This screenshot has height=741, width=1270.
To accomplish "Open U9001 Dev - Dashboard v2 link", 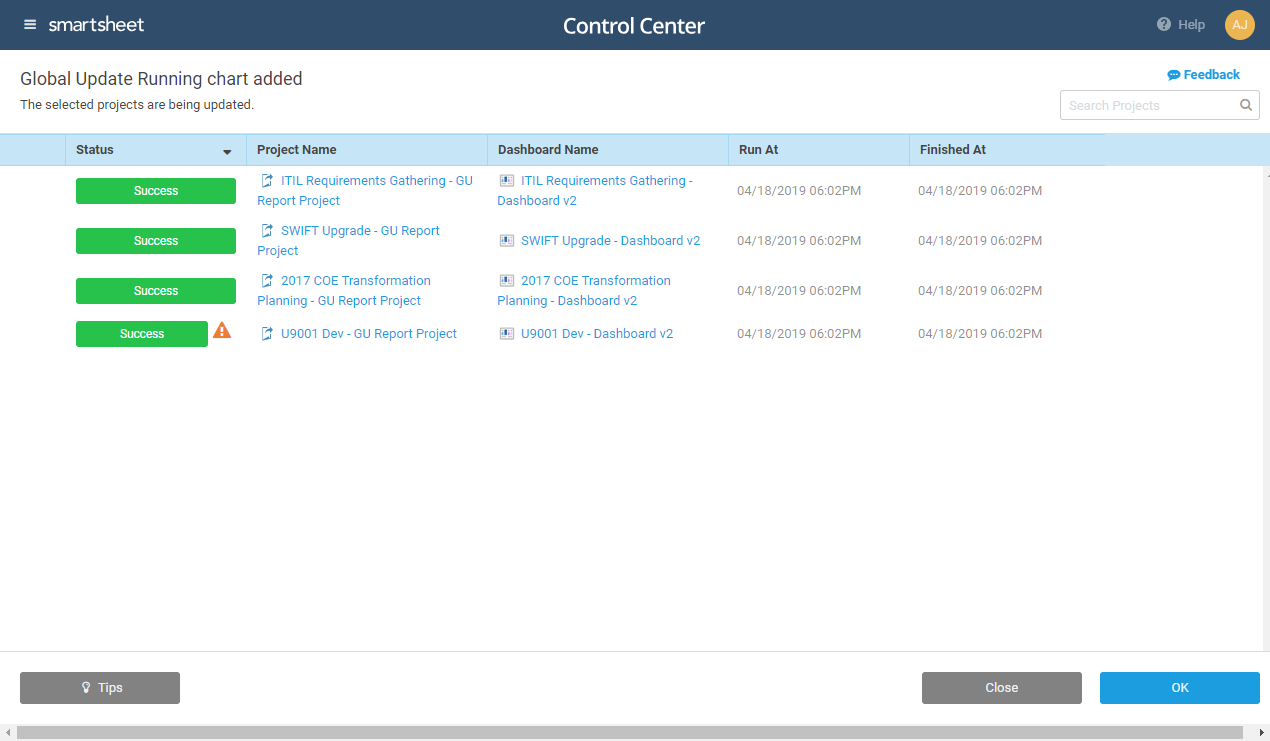I will pyautogui.click(x=597, y=334).
